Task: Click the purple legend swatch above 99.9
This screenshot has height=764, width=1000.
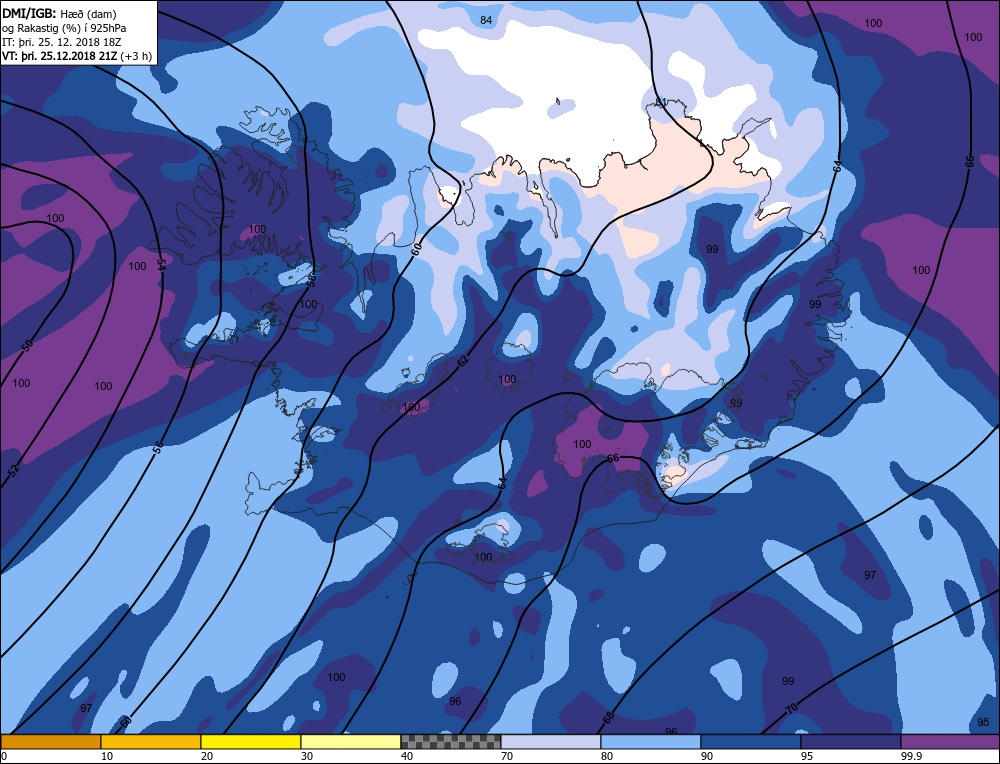Action: tap(950, 742)
